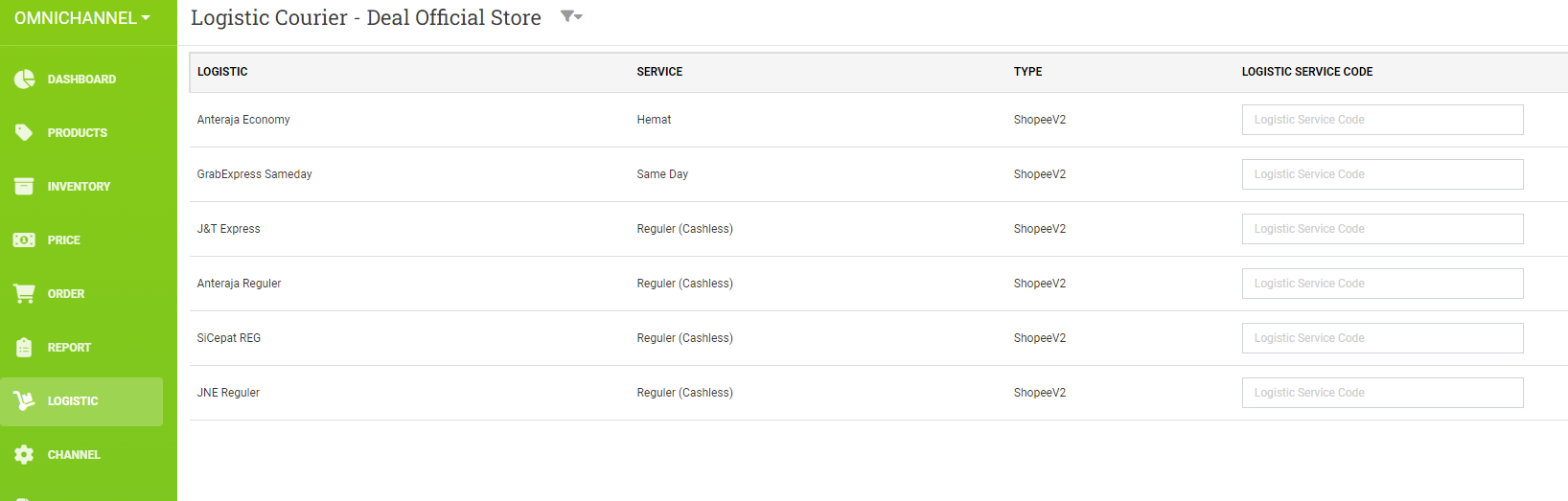1568x501 pixels.
Task: Click the TYPE column header
Action: point(1027,72)
